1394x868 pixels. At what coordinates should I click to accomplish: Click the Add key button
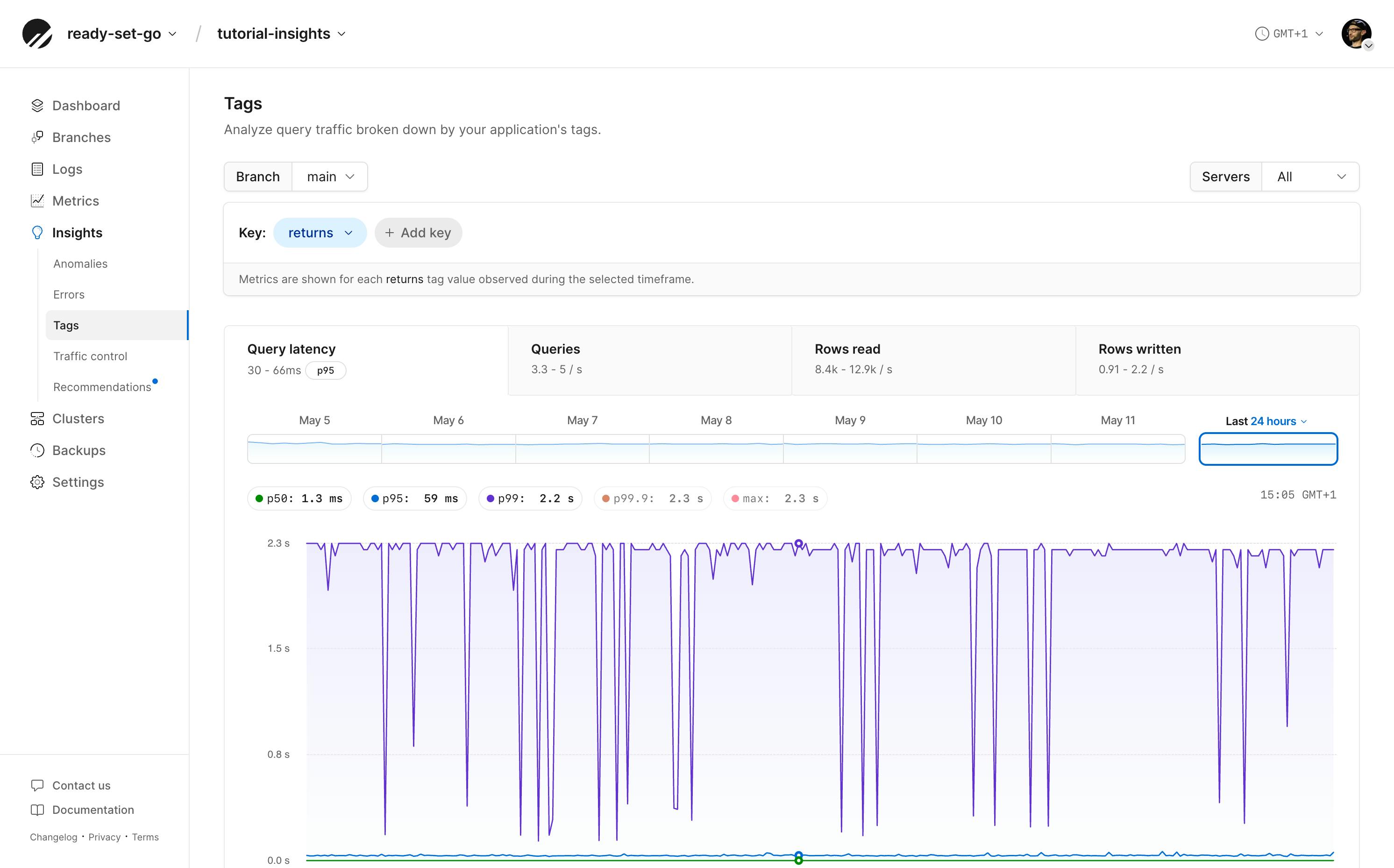click(x=419, y=233)
